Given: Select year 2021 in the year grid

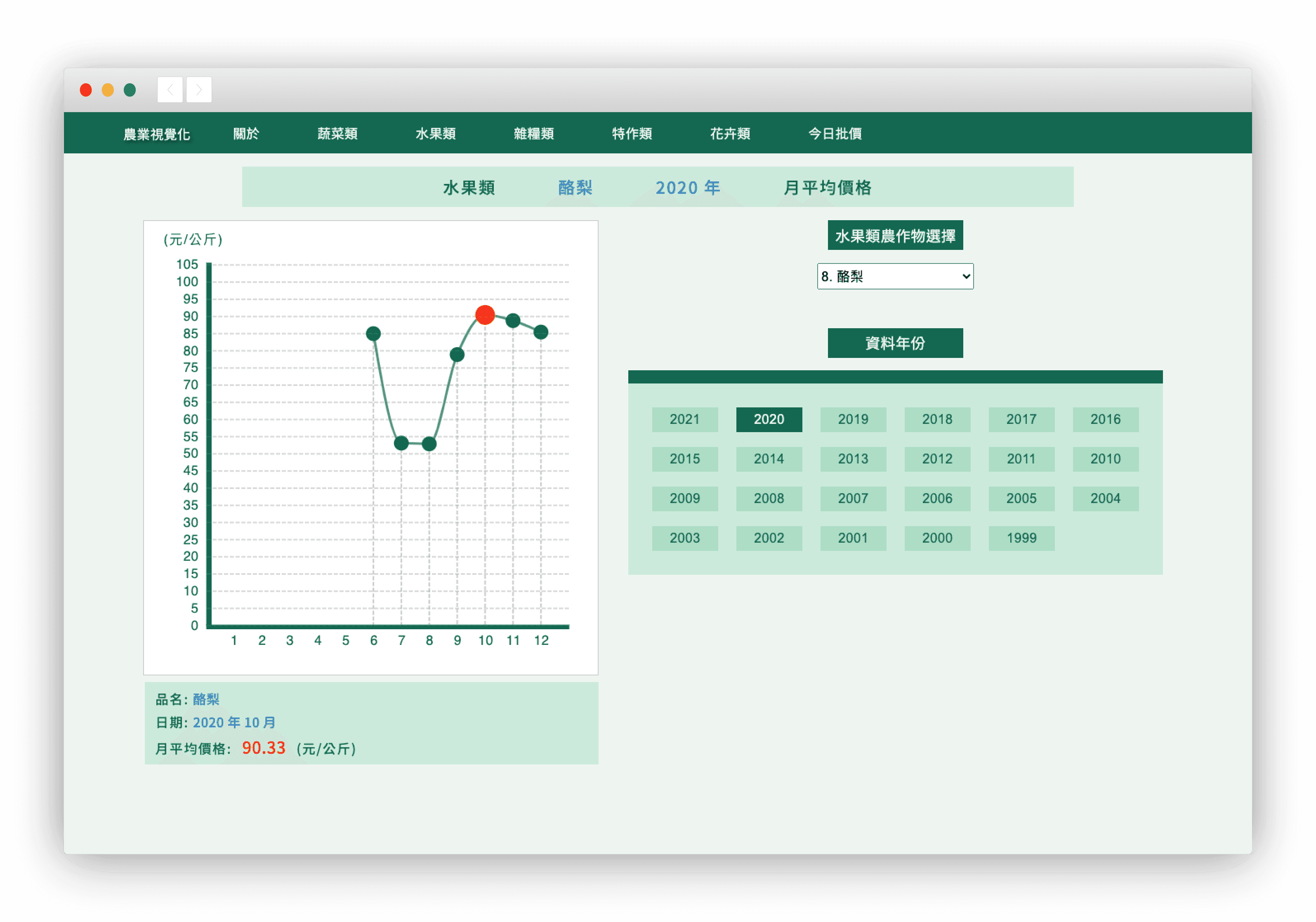Looking at the screenshot, I should click(x=684, y=419).
